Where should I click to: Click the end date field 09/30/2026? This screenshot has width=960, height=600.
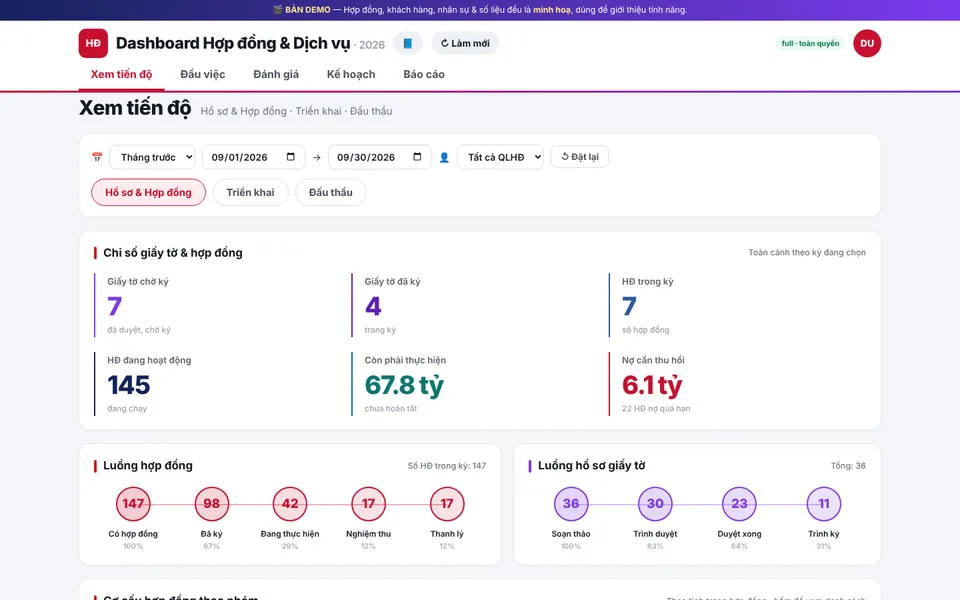(380, 157)
